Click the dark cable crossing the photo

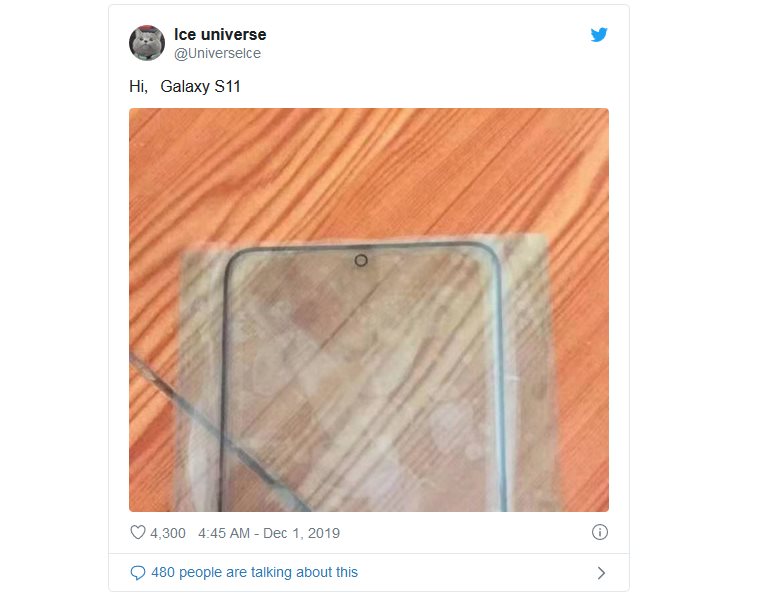pyautogui.click(x=218, y=431)
